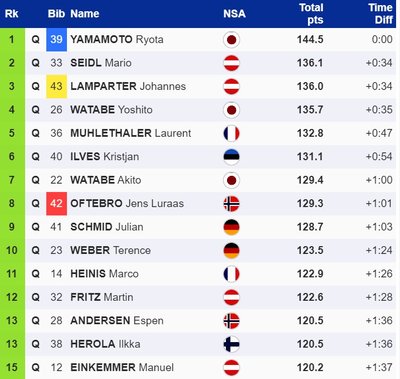Click Norway flag icon beside OFTEBRO Jens Luraas
Viewport: 400px width, 379px height.
click(x=231, y=204)
